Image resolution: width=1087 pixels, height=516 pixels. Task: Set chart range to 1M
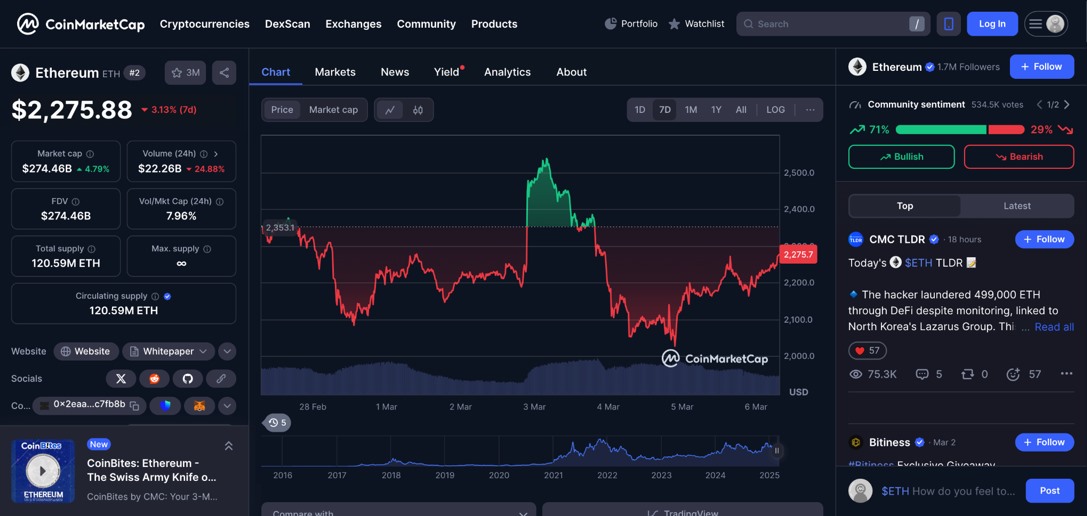[691, 110]
